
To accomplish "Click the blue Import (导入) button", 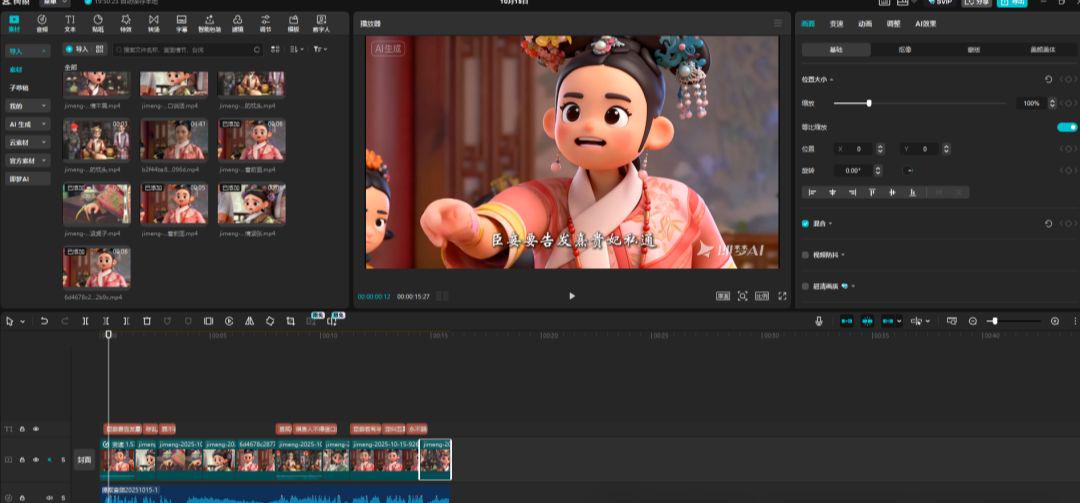I will click(77, 50).
